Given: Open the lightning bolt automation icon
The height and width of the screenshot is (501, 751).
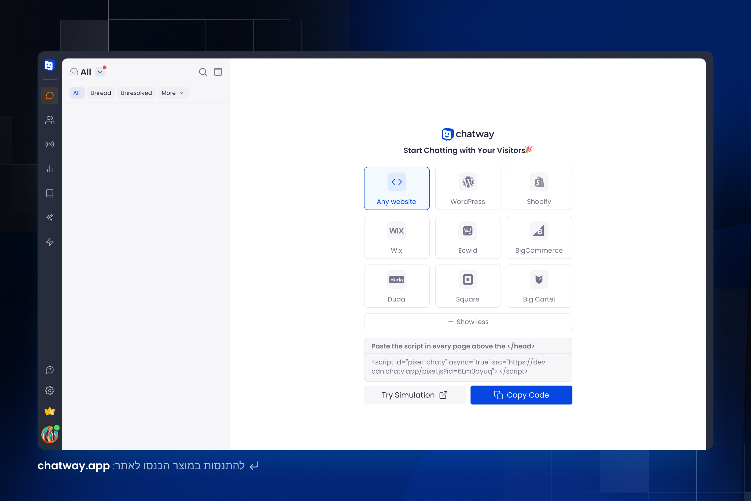Looking at the screenshot, I should tap(49, 242).
